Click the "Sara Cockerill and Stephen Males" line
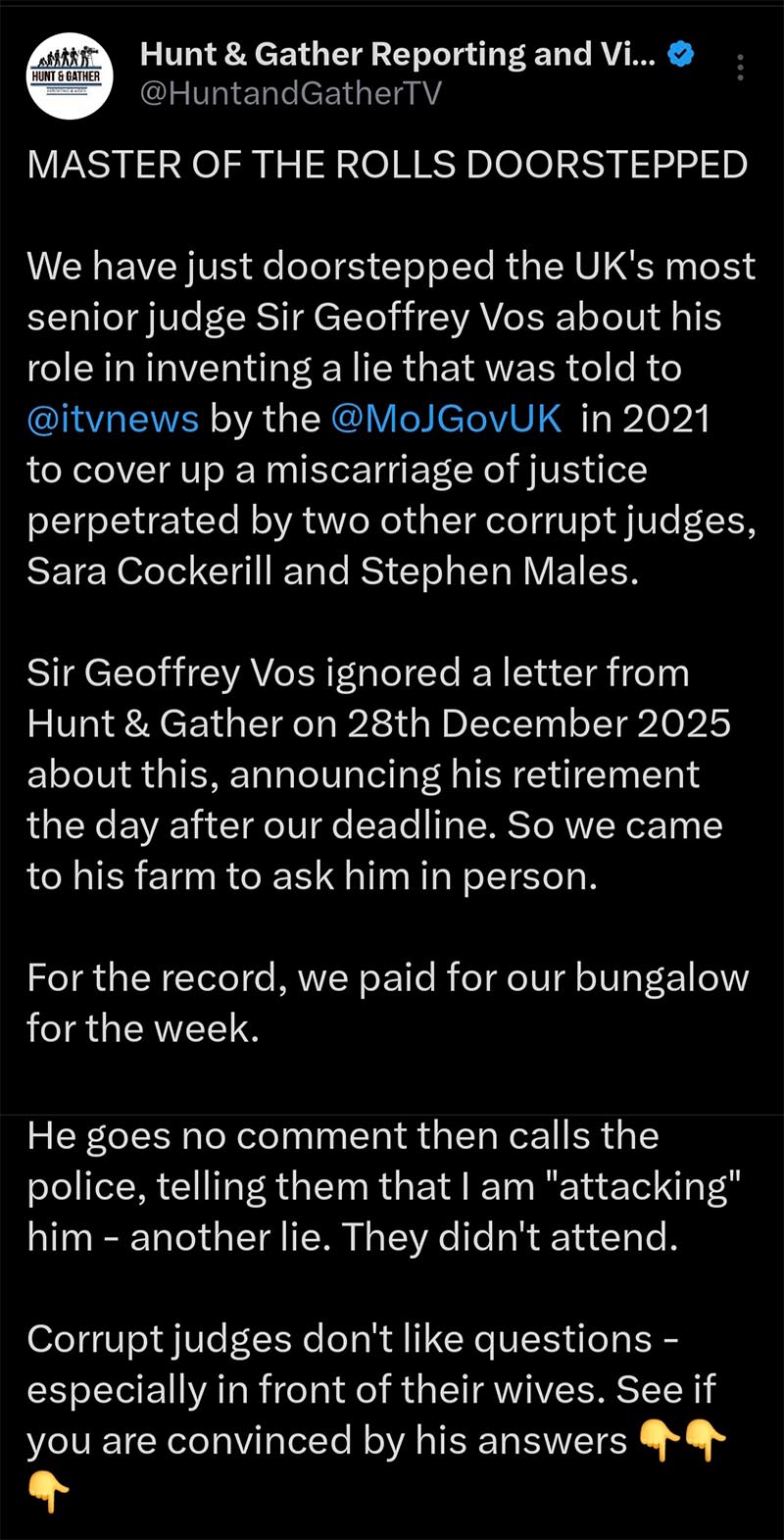The image size is (784, 1540). [x=333, y=571]
